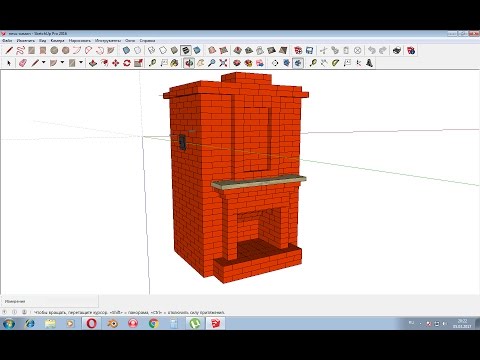
Task: Click the SketchUp taskbar button
Action: 215,323
